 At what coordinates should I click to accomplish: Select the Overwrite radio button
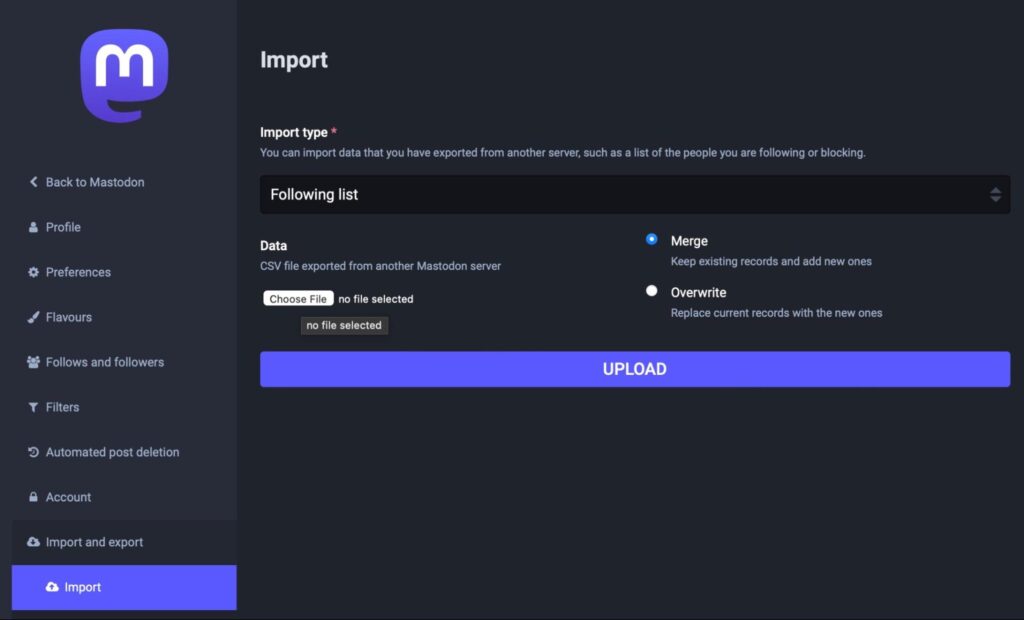(651, 291)
